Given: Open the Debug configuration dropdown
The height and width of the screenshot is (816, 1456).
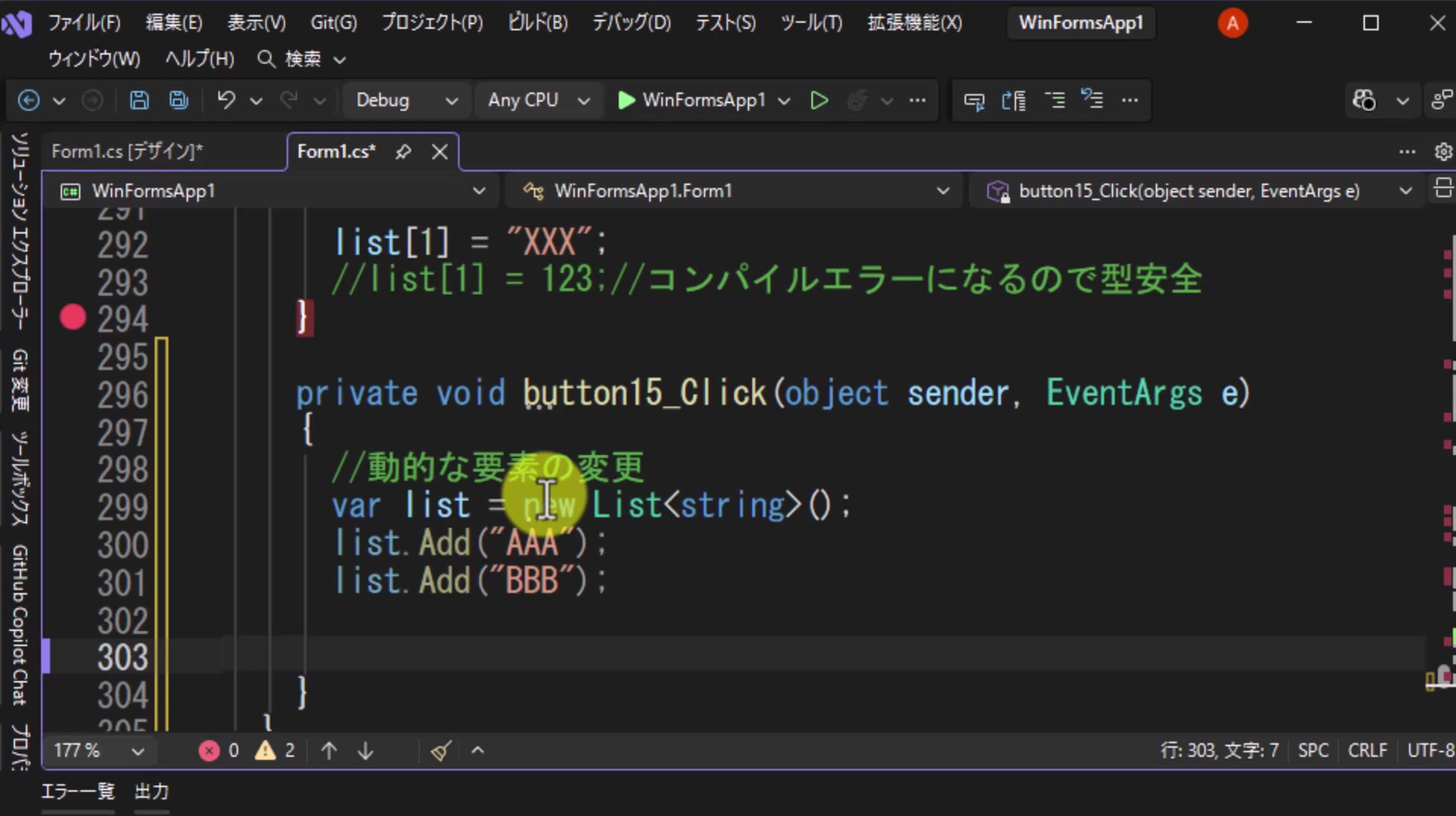Looking at the screenshot, I should click(x=406, y=100).
